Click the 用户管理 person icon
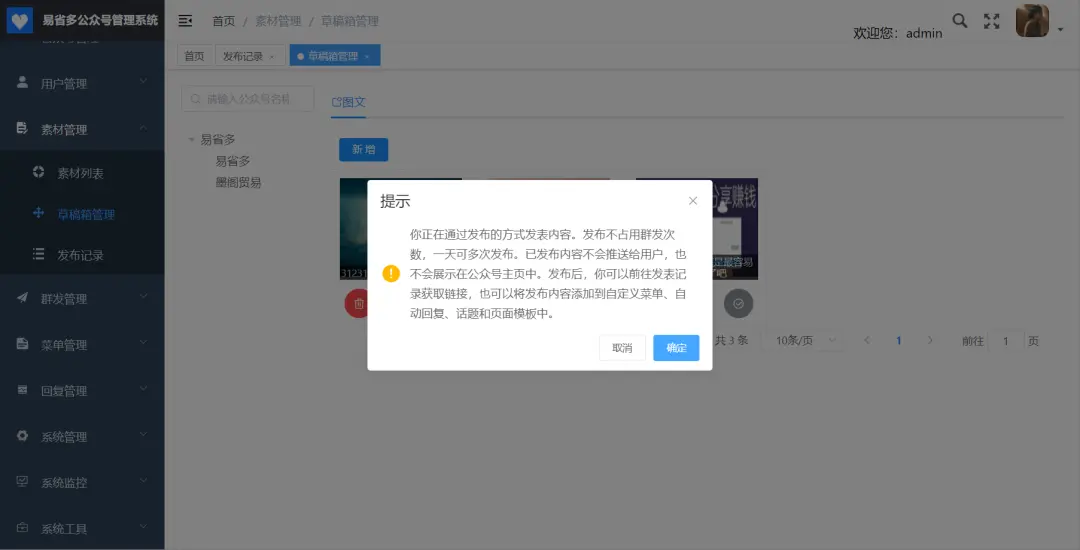The width and height of the screenshot is (1080, 550). [23, 83]
